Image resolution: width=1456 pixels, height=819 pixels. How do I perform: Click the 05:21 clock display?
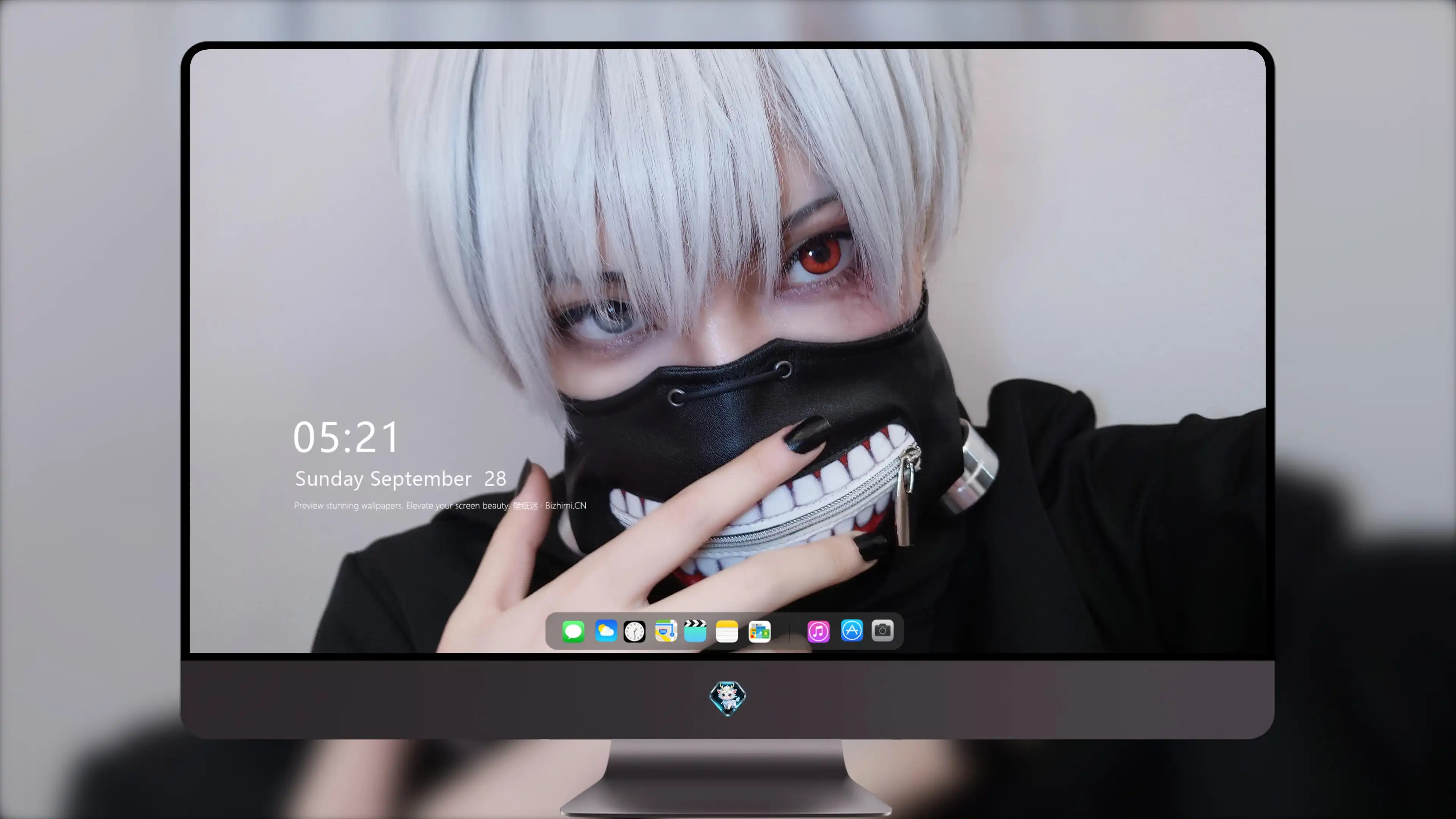[346, 438]
